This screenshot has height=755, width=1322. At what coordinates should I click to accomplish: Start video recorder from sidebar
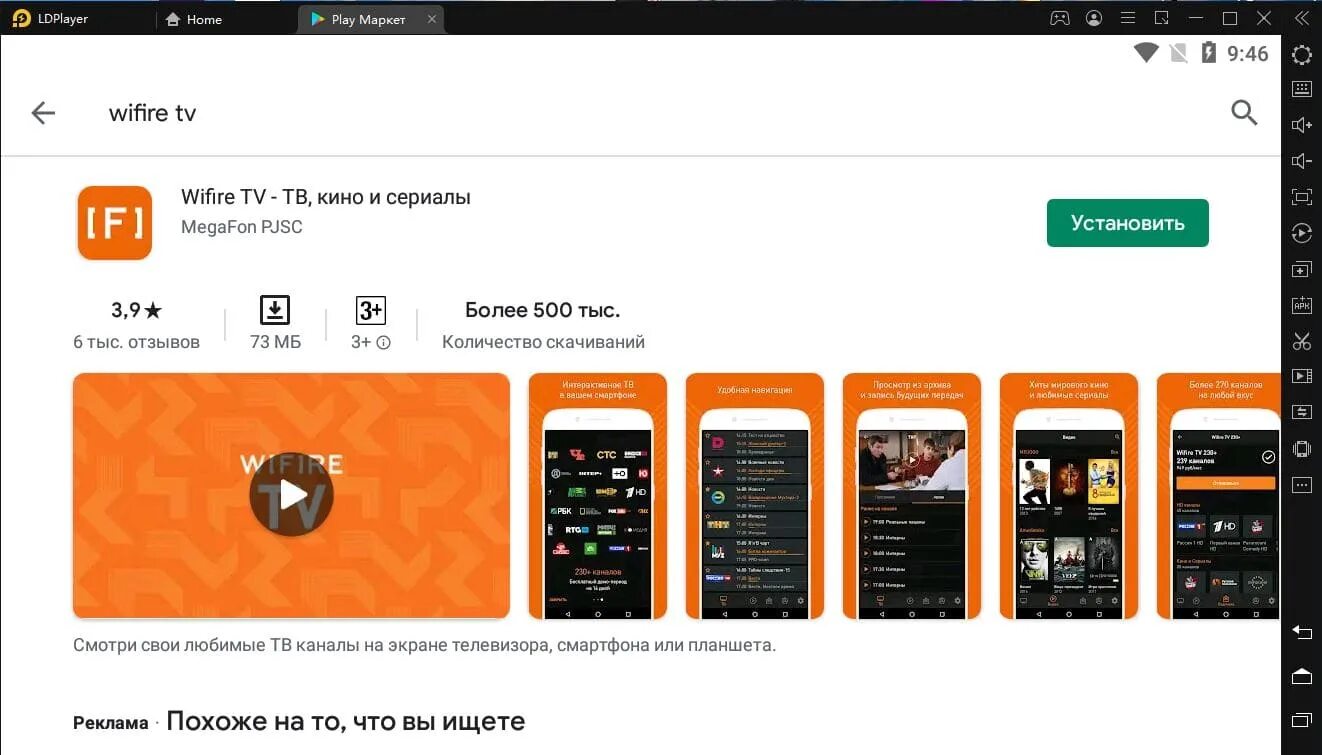pos(1301,377)
